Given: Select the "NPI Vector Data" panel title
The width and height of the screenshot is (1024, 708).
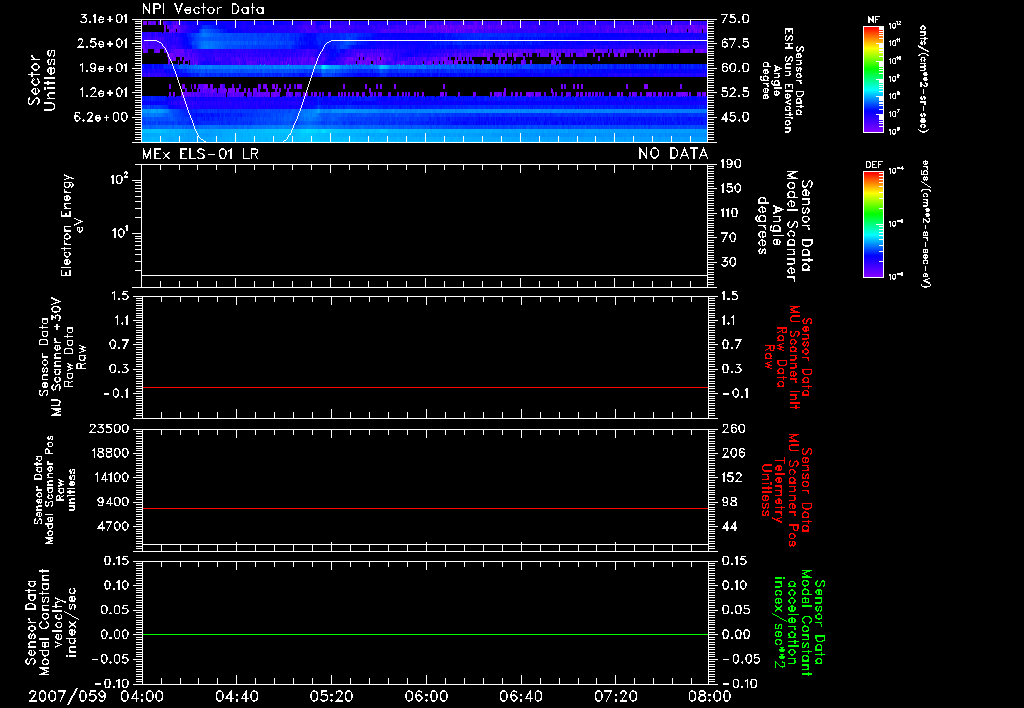Looking at the screenshot, I should point(203,9).
